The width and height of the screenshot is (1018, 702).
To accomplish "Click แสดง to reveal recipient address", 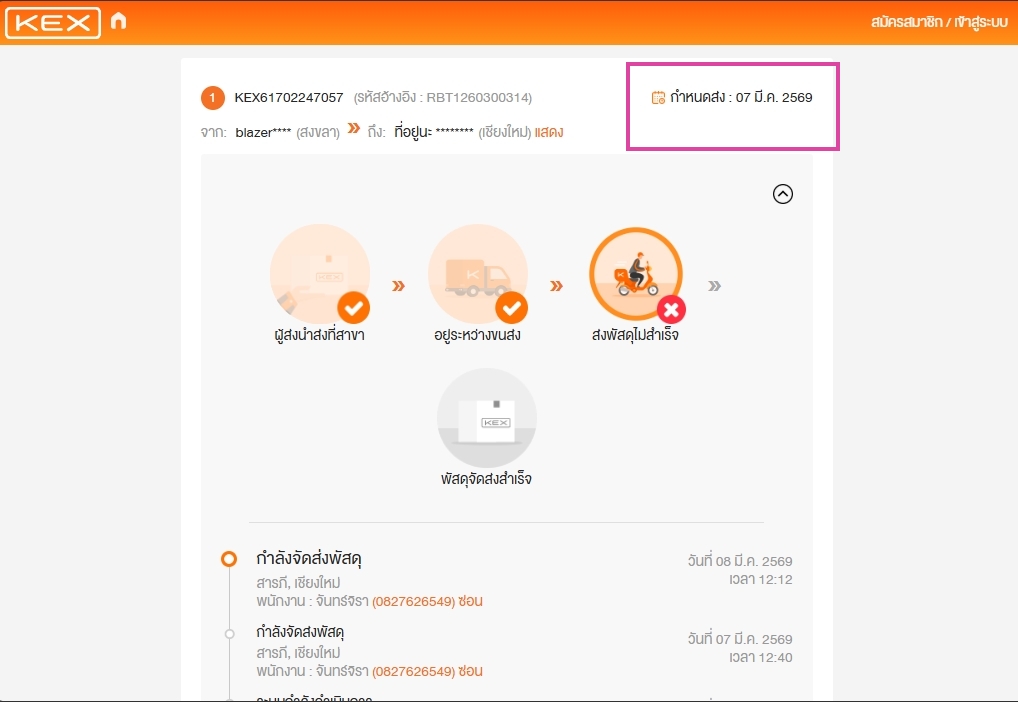I will coord(549,132).
